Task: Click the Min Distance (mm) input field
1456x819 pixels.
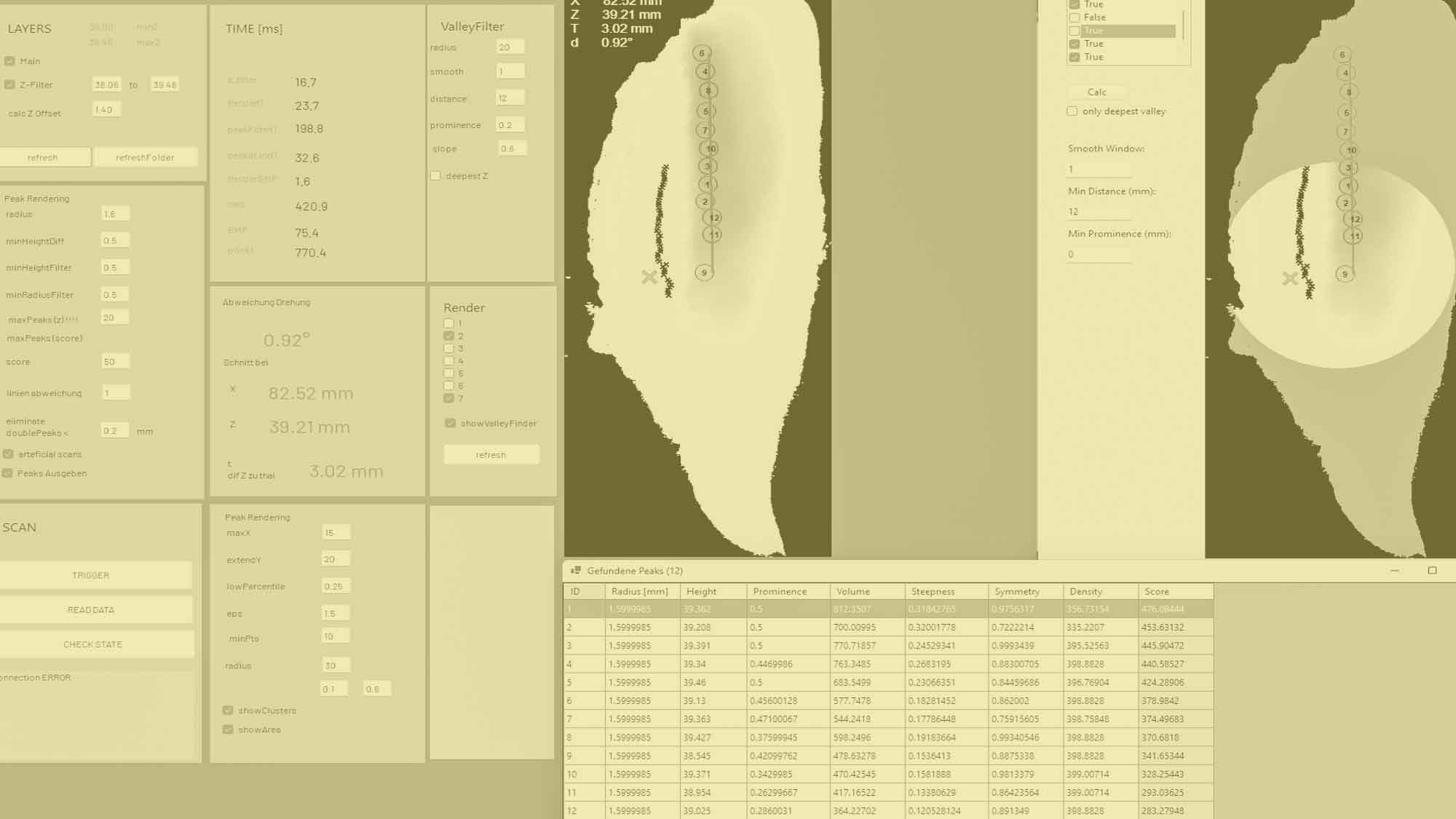Action: click(x=1098, y=212)
